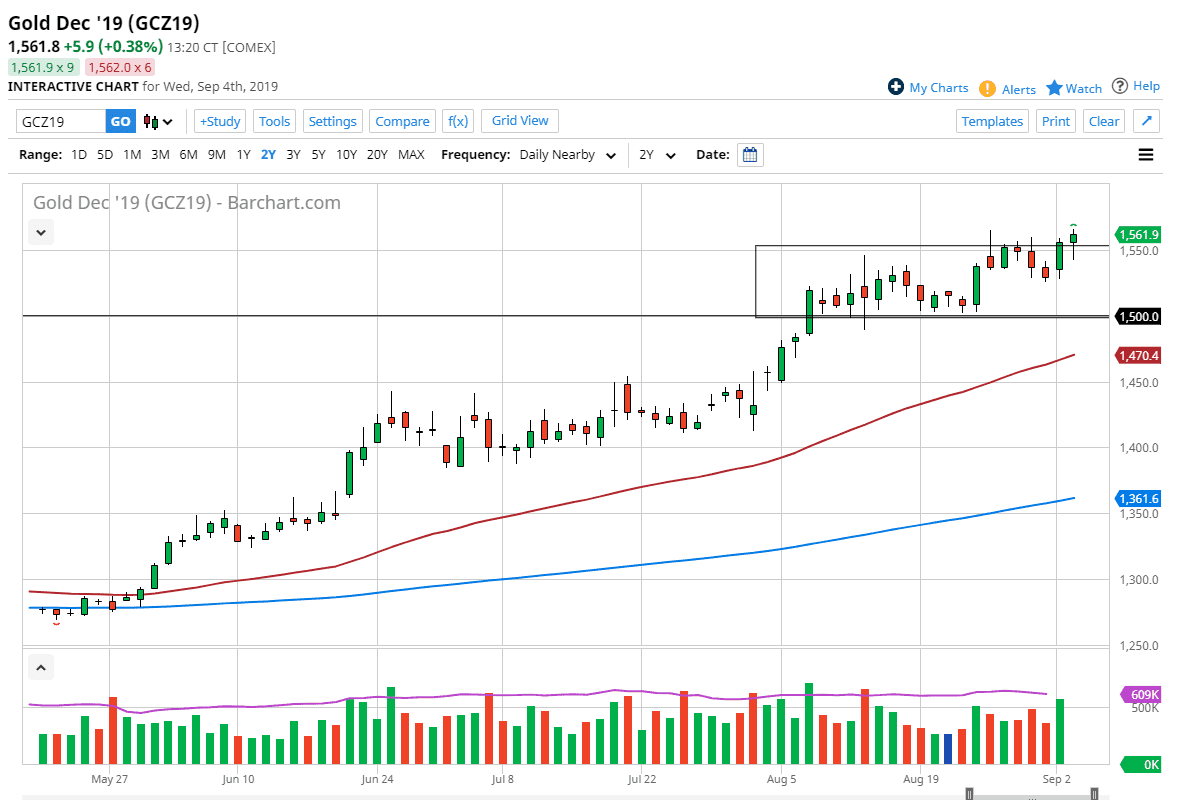
Task: Click the My Charts plus icon
Action: [x=896, y=87]
